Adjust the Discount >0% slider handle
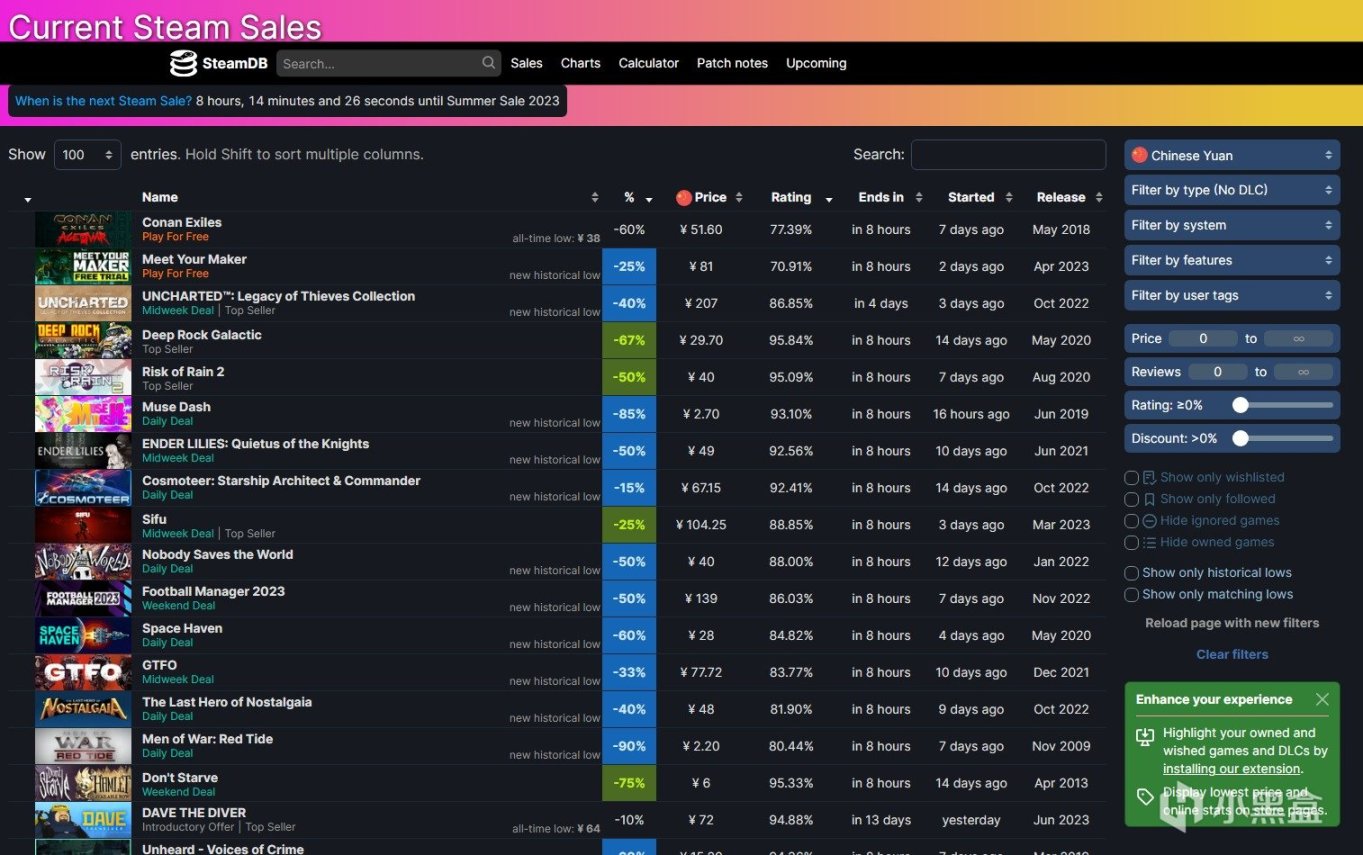Image resolution: width=1363 pixels, height=855 pixels. (x=1240, y=439)
